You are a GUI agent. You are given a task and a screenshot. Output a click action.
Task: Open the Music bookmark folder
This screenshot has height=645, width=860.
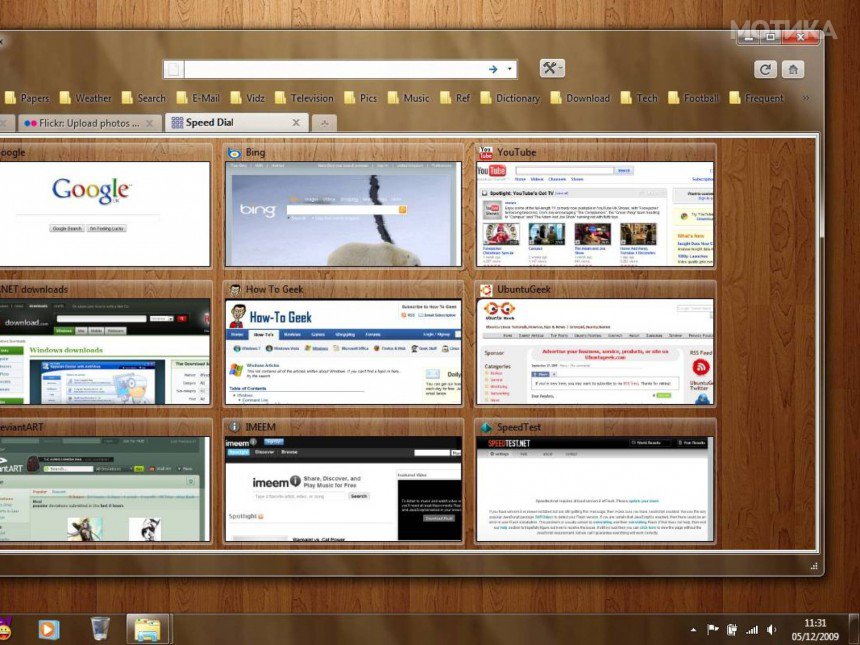tap(408, 98)
